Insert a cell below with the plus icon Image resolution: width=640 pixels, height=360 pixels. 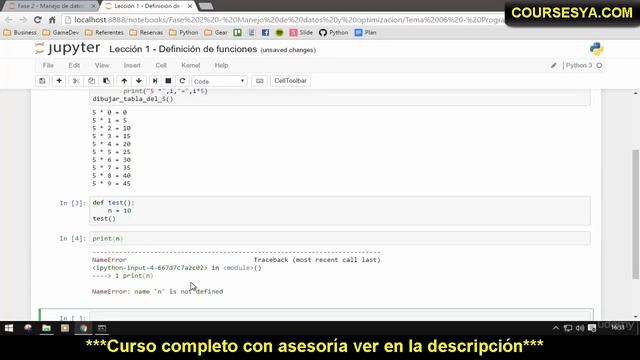[x=59, y=81]
